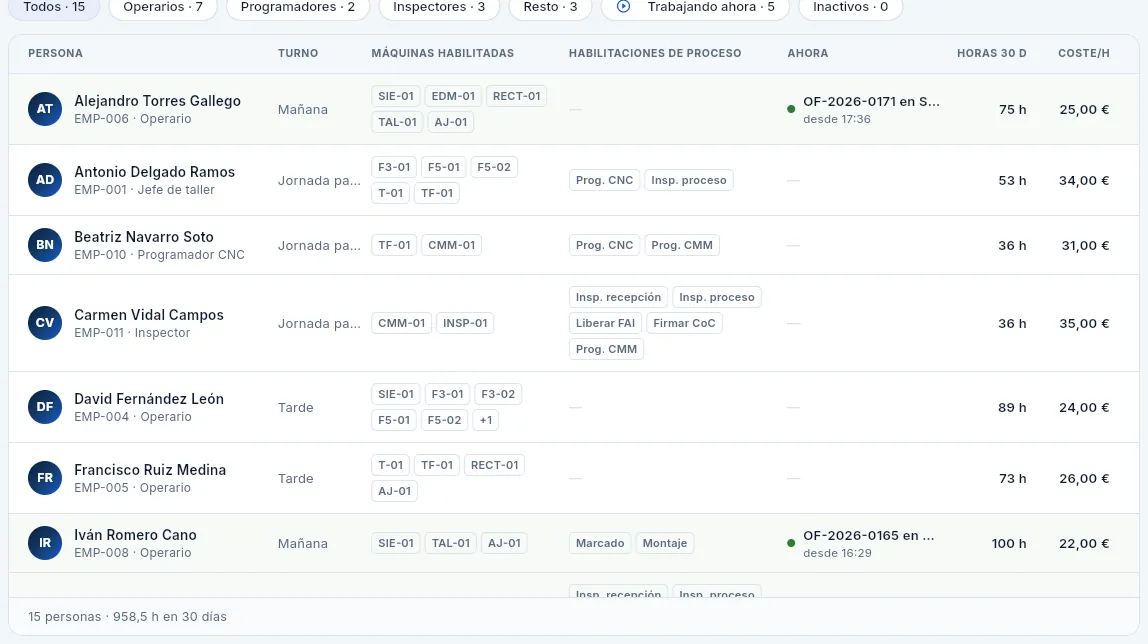Click the COSTE/H column header

click(1084, 53)
